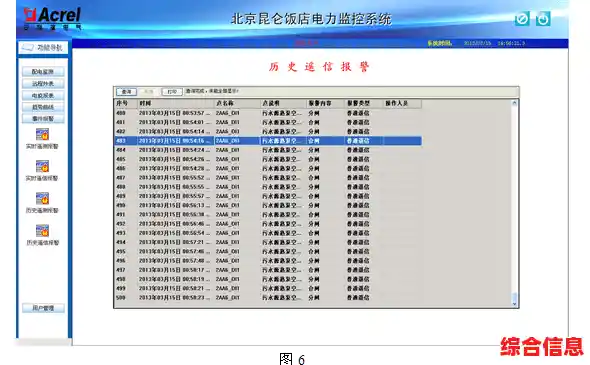Select alarm row number 491

coord(268,214)
